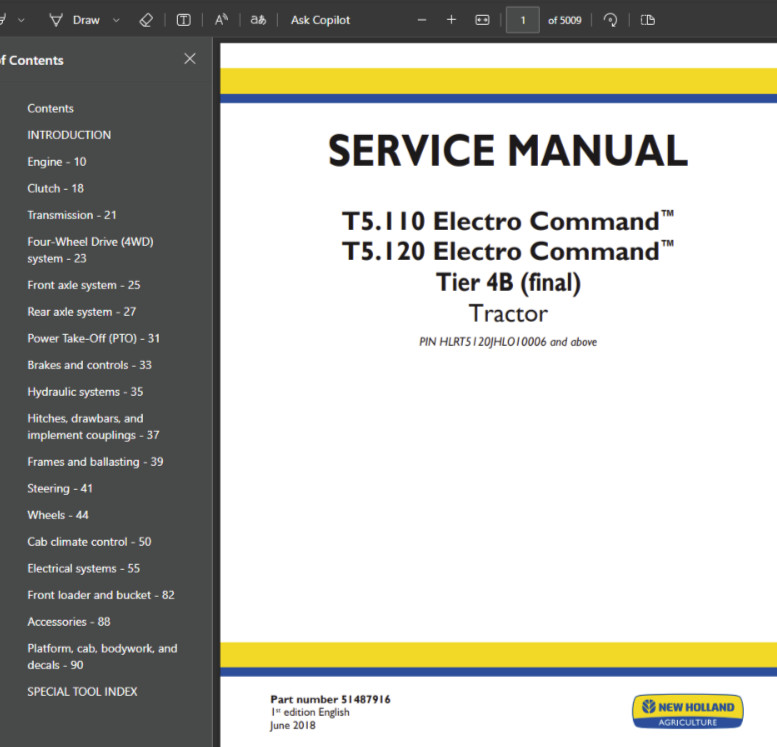
Task: Open the Contents entry in the outline
Action: pyautogui.click(x=51, y=109)
